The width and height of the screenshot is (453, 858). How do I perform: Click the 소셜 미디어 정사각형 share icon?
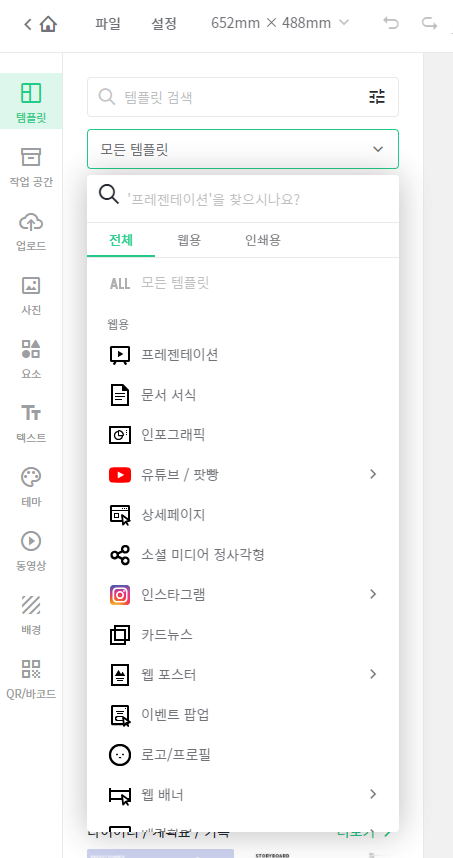120,555
